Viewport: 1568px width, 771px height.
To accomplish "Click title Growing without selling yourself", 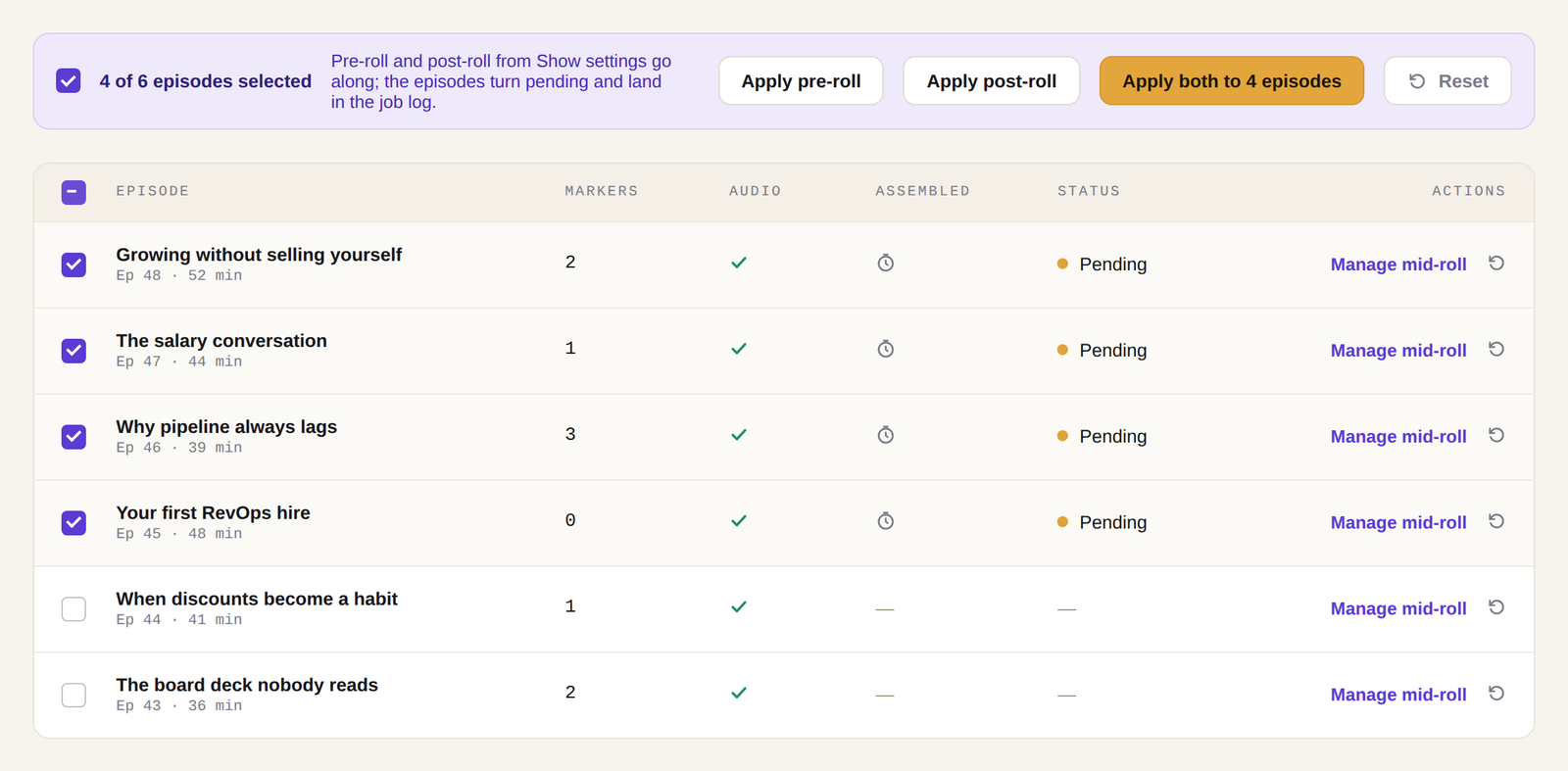I will point(259,255).
